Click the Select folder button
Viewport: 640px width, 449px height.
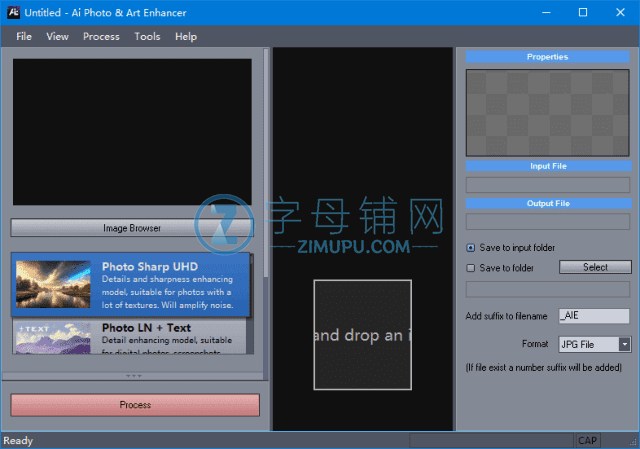click(x=595, y=267)
